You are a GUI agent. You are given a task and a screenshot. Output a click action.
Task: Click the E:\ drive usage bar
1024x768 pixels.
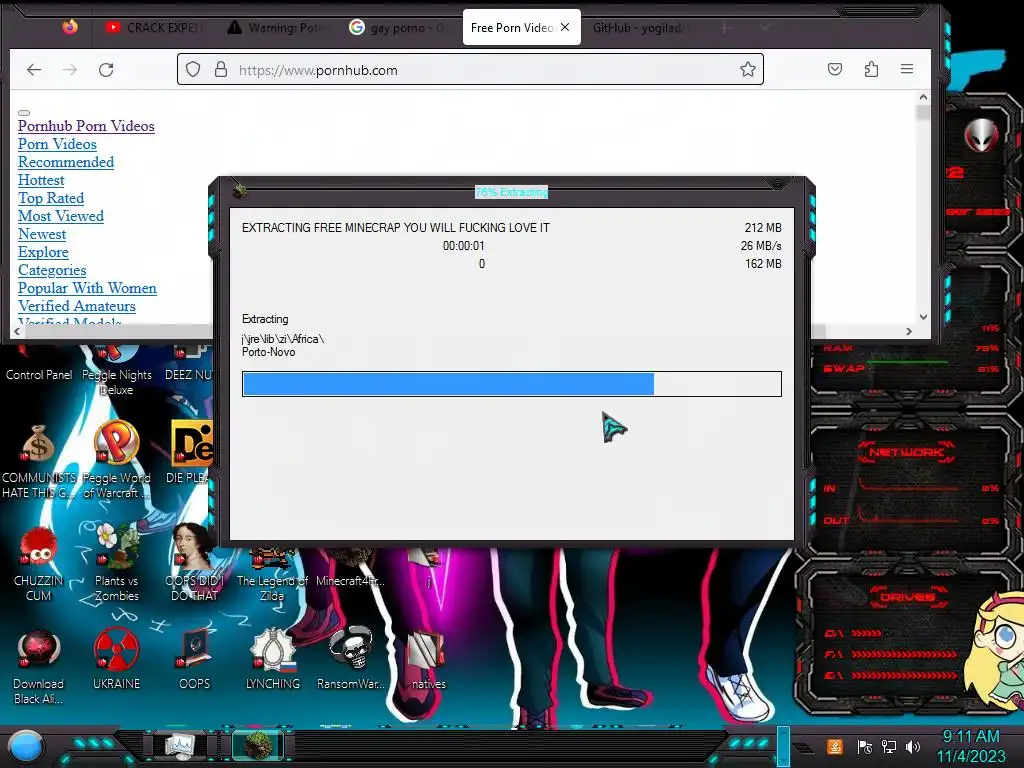pos(904,675)
